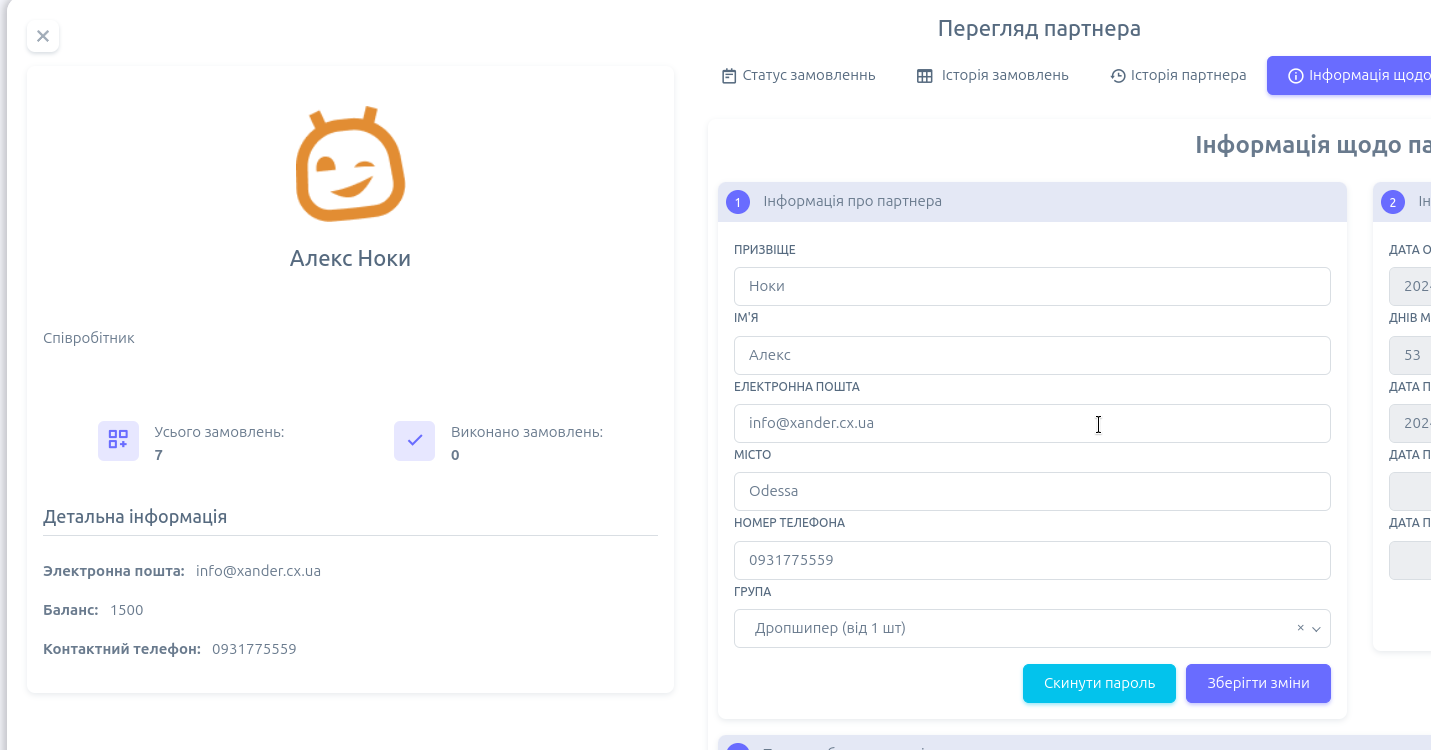Viewport: 1431px width, 750px height.
Task: Click the Номер телефона input field
Action: coord(1031,560)
